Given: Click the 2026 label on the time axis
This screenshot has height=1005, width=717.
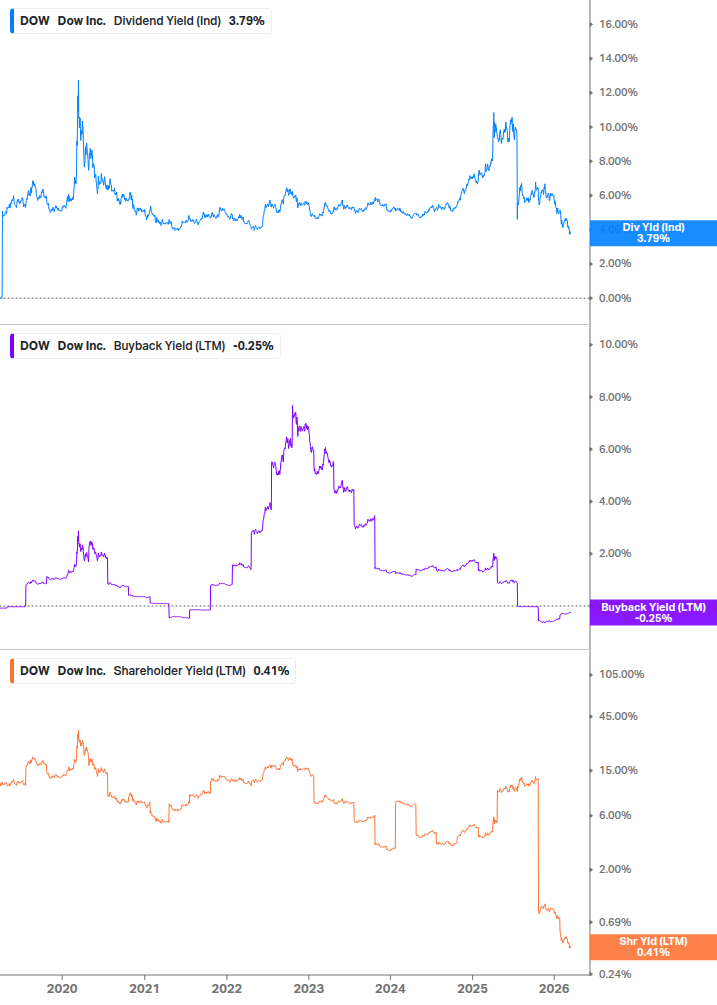Looking at the screenshot, I should pos(554,988).
